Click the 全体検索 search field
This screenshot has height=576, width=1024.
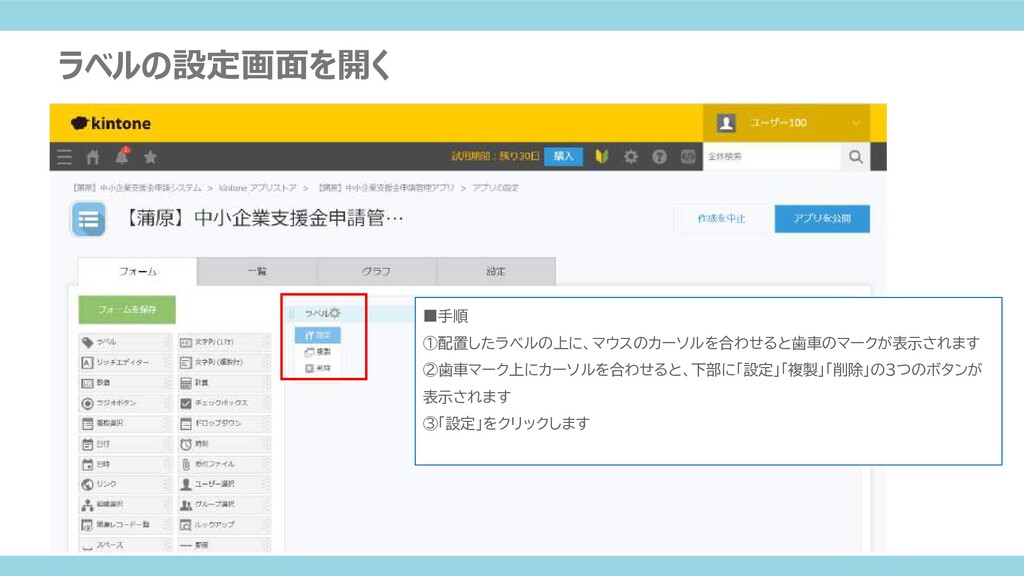point(773,157)
